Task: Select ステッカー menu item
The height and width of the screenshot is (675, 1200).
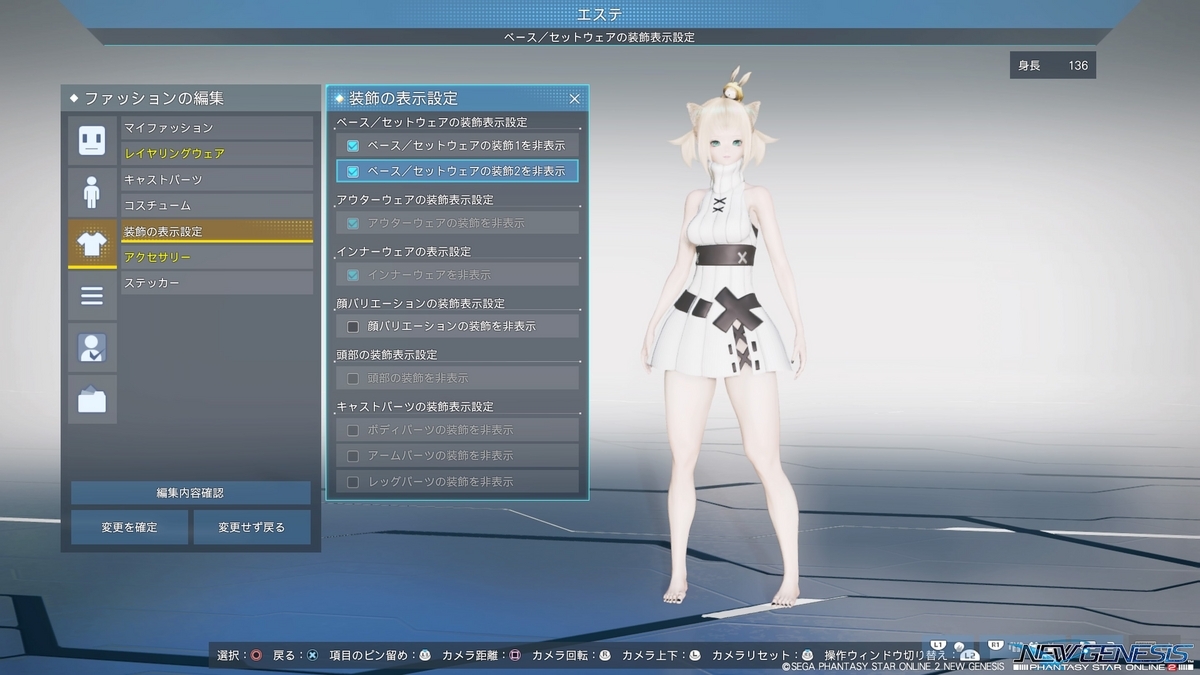Action: [217, 284]
